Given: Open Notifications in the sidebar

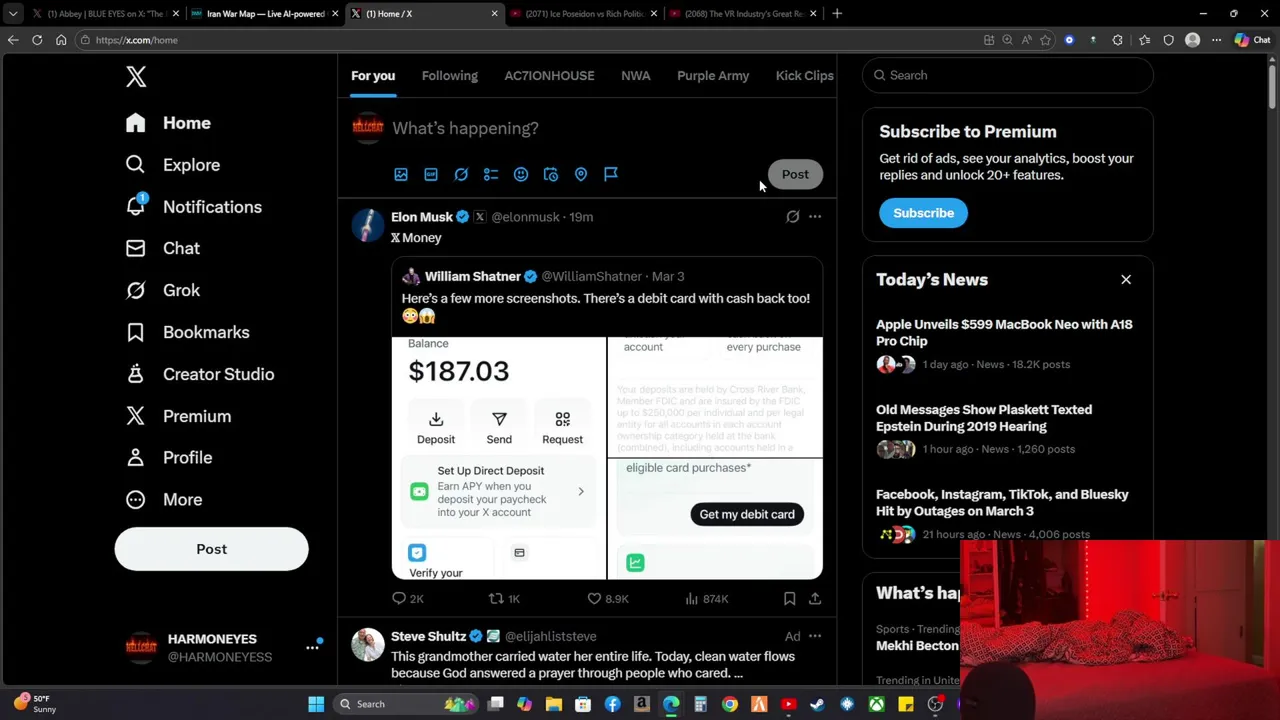Looking at the screenshot, I should (x=194, y=207).
